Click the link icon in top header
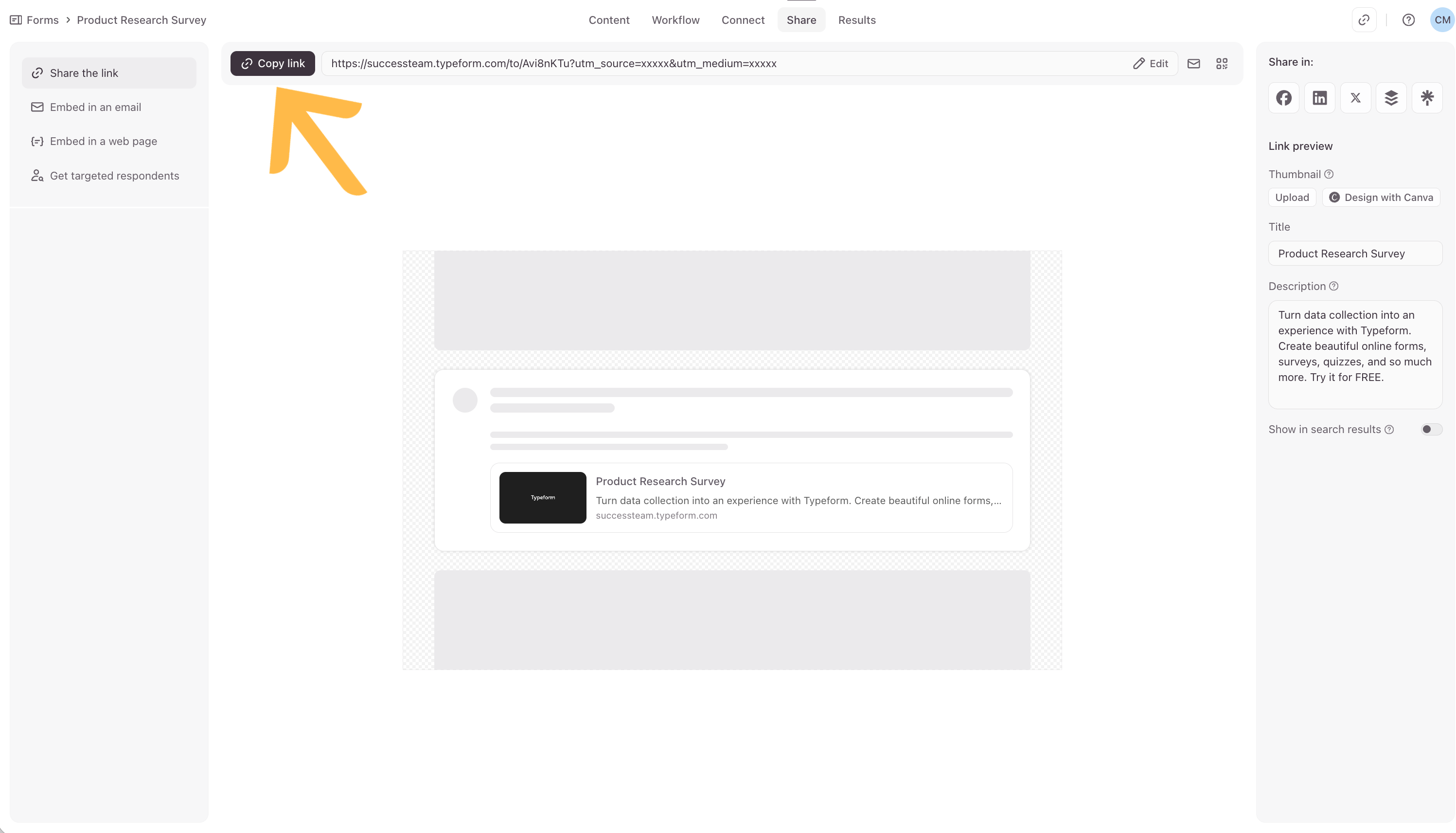The width and height of the screenshot is (1456, 833). [x=1364, y=20]
